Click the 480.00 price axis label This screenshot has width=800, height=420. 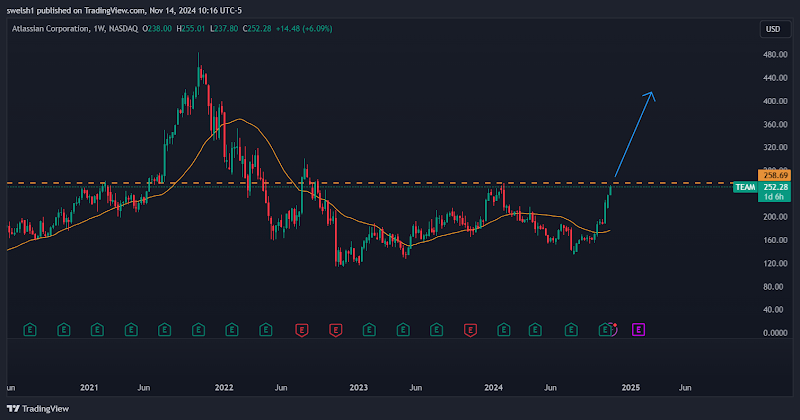pyautogui.click(x=775, y=55)
